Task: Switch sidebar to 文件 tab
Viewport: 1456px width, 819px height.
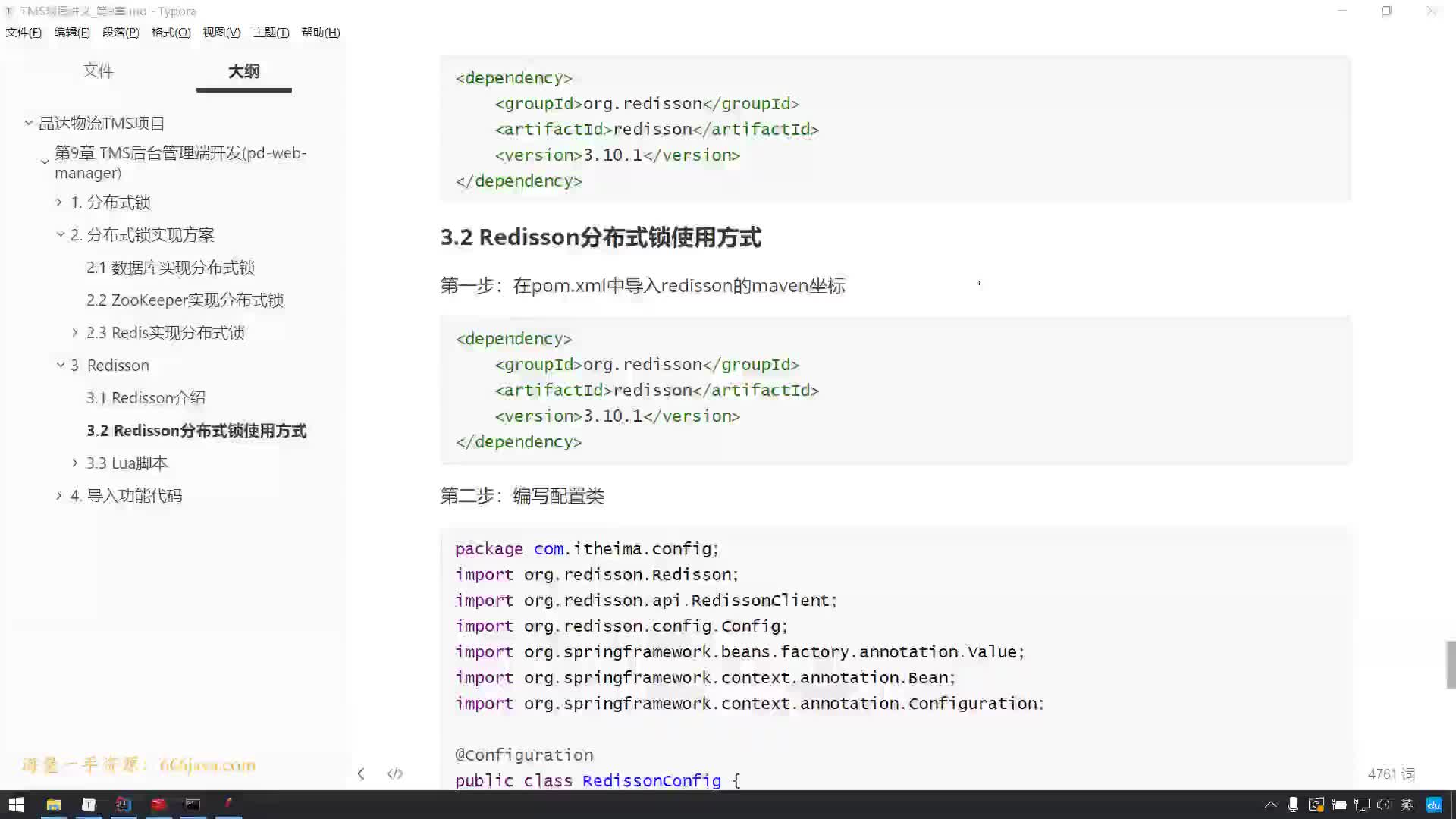Action: pyautogui.click(x=99, y=71)
